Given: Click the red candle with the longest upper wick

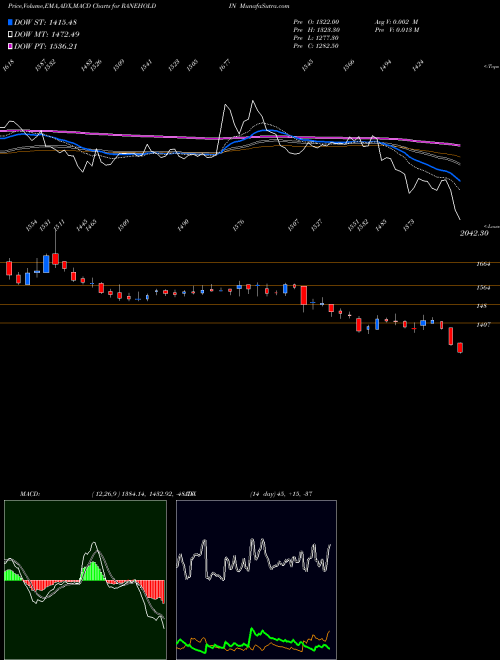Looking at the screenshot, I should (55, 258).
